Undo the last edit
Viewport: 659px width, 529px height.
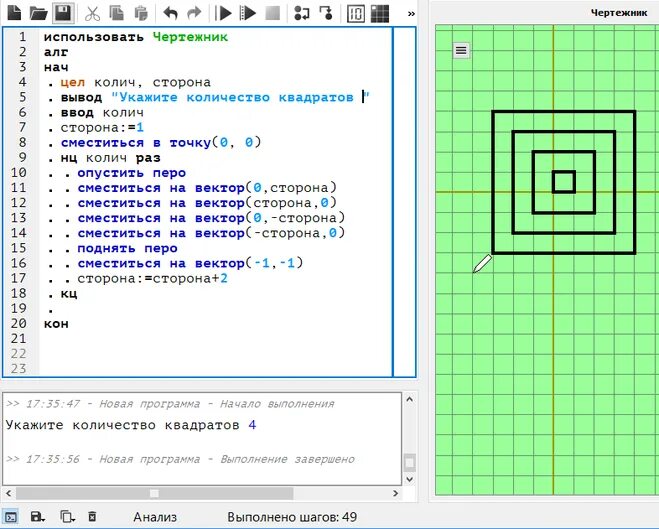[x=170, y=13]
